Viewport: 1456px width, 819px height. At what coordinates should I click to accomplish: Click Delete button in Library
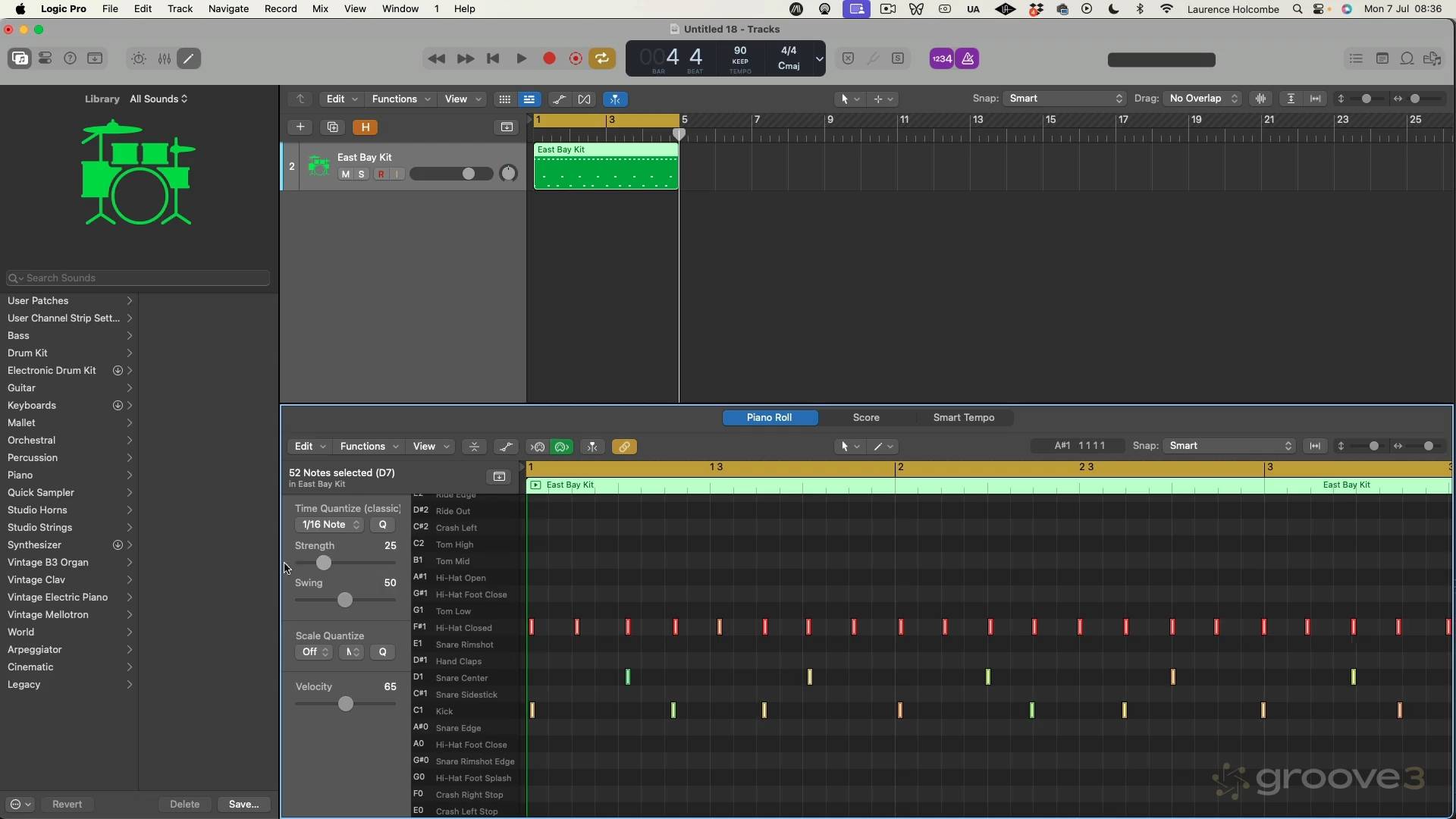coord(184,805)
